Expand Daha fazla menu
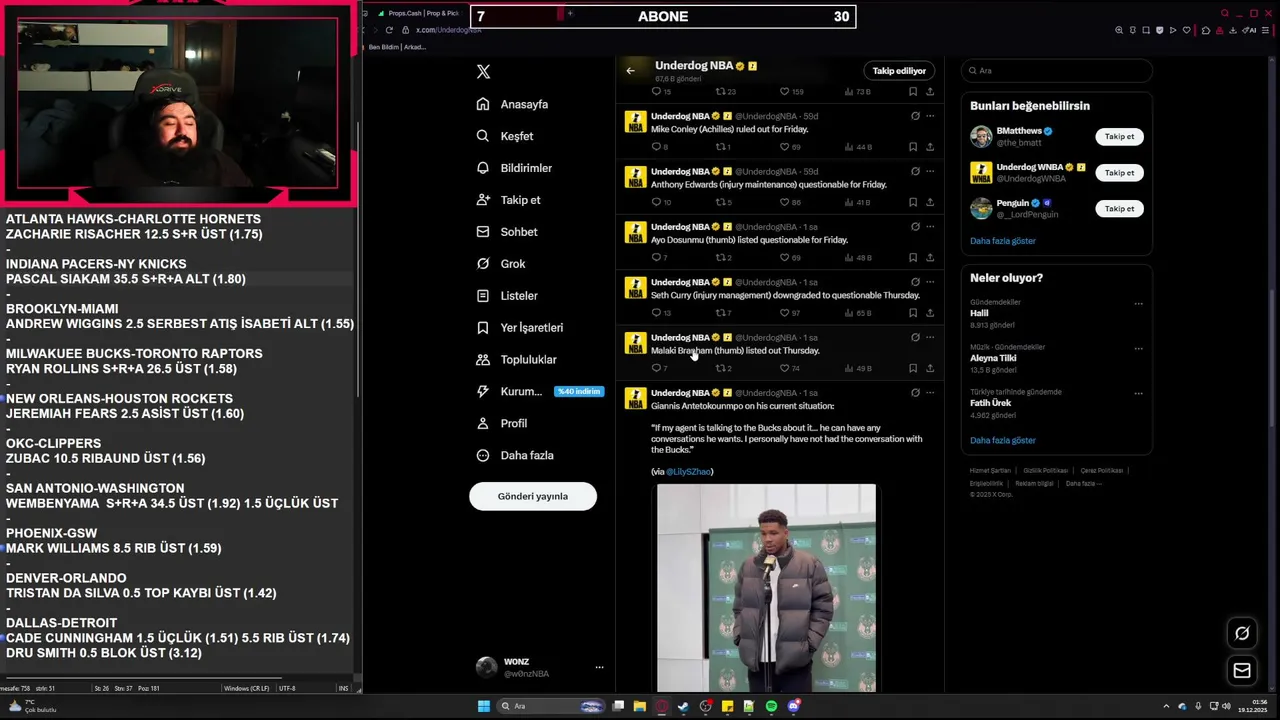The height and width of the screenshot is (720, 1280). click(514, 456)
